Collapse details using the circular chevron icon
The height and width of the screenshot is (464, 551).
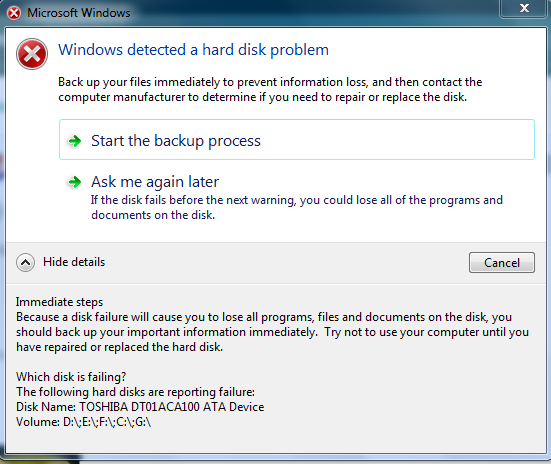tap(25, 263)
